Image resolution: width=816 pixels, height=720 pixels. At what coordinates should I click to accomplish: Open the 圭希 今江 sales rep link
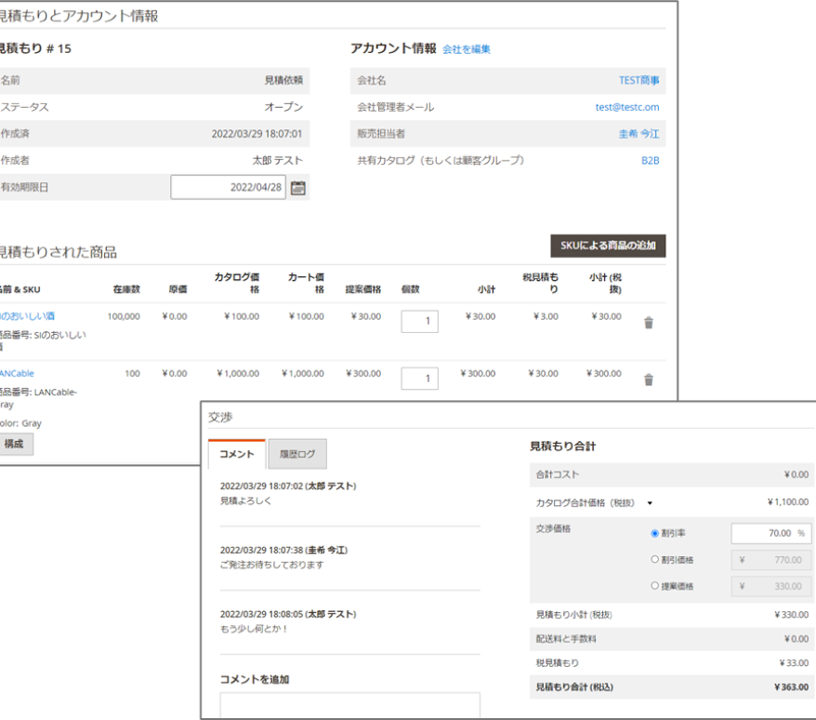point(639,134)
